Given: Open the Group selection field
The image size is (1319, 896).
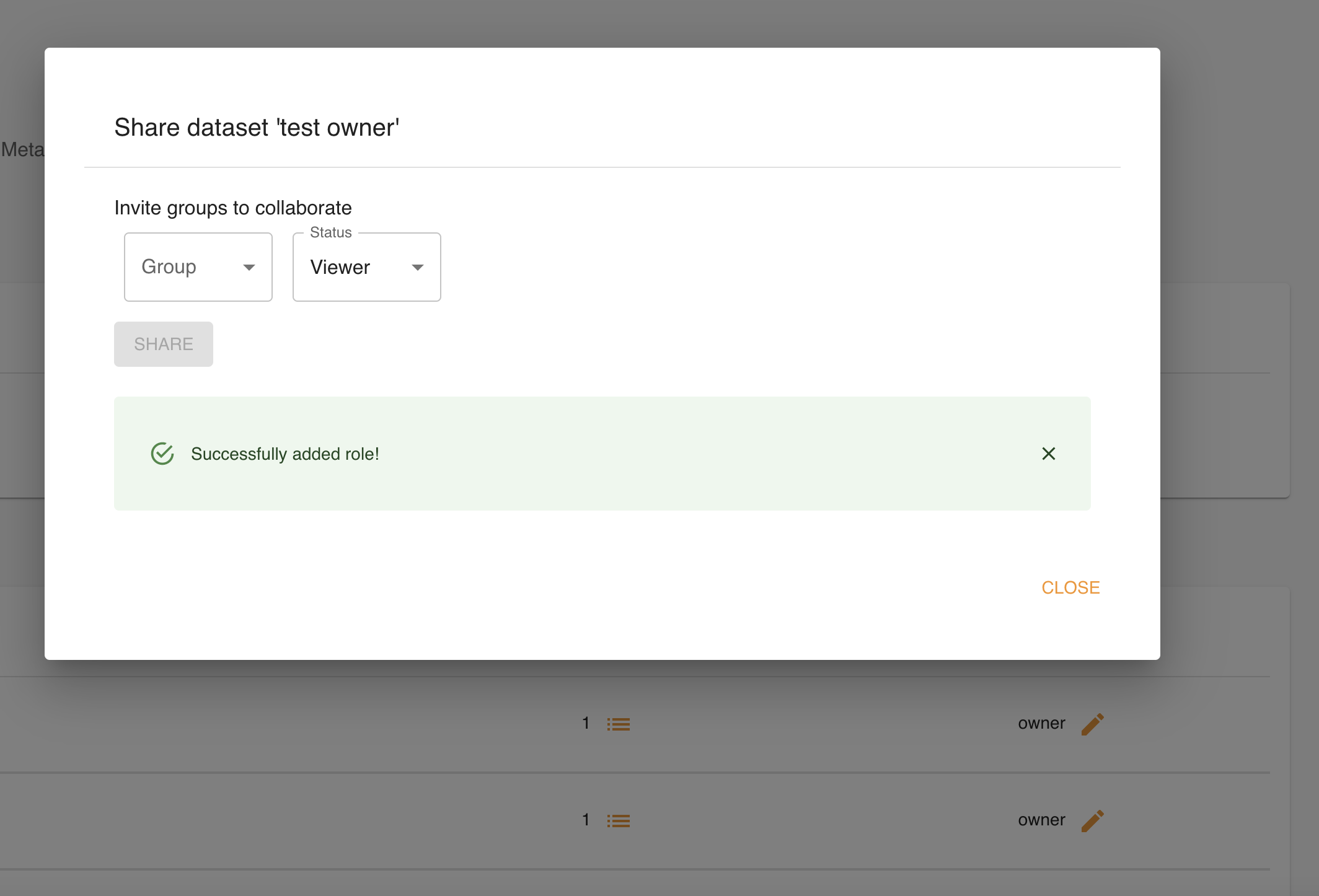Looking at the screenshot, I should tap(186, 267).
